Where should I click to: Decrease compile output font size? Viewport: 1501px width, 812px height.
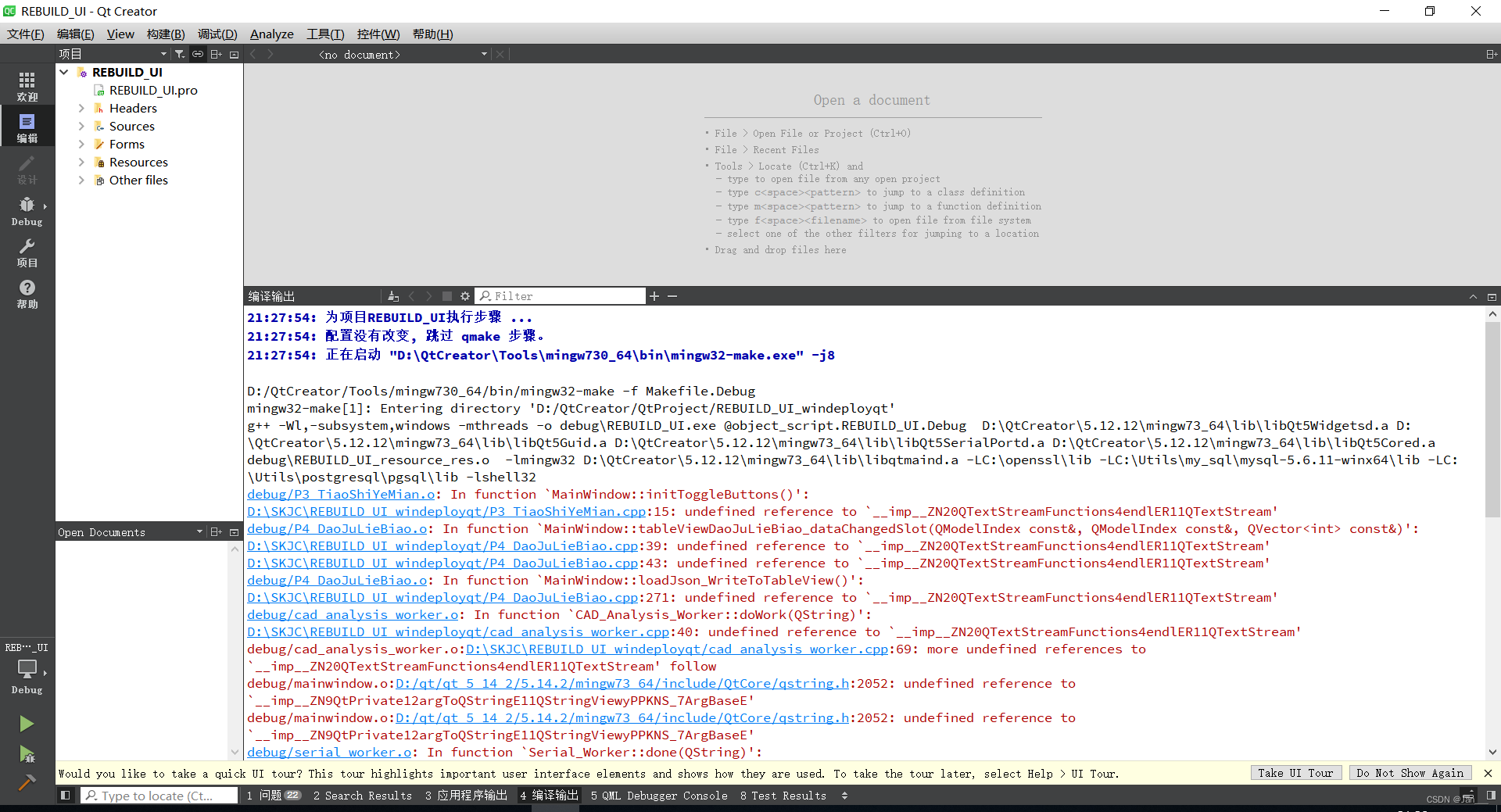pos(672,296)
